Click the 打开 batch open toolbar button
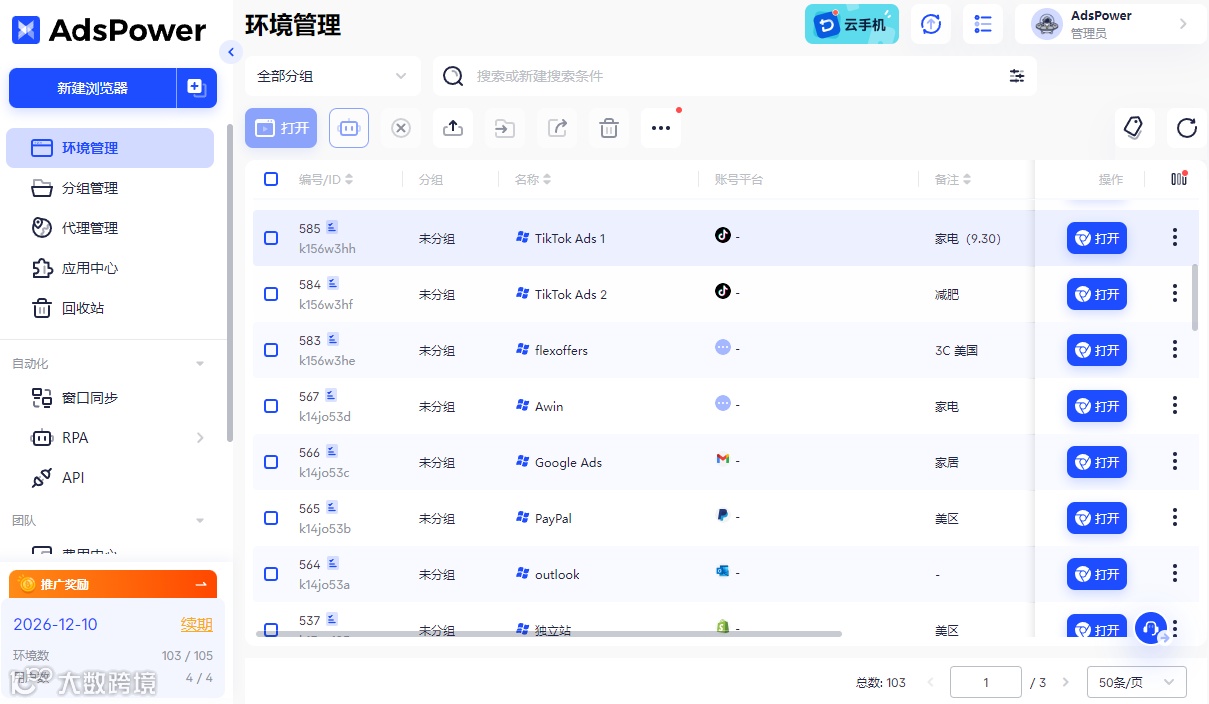The image size is (1209, 704). tap(281, 128)
